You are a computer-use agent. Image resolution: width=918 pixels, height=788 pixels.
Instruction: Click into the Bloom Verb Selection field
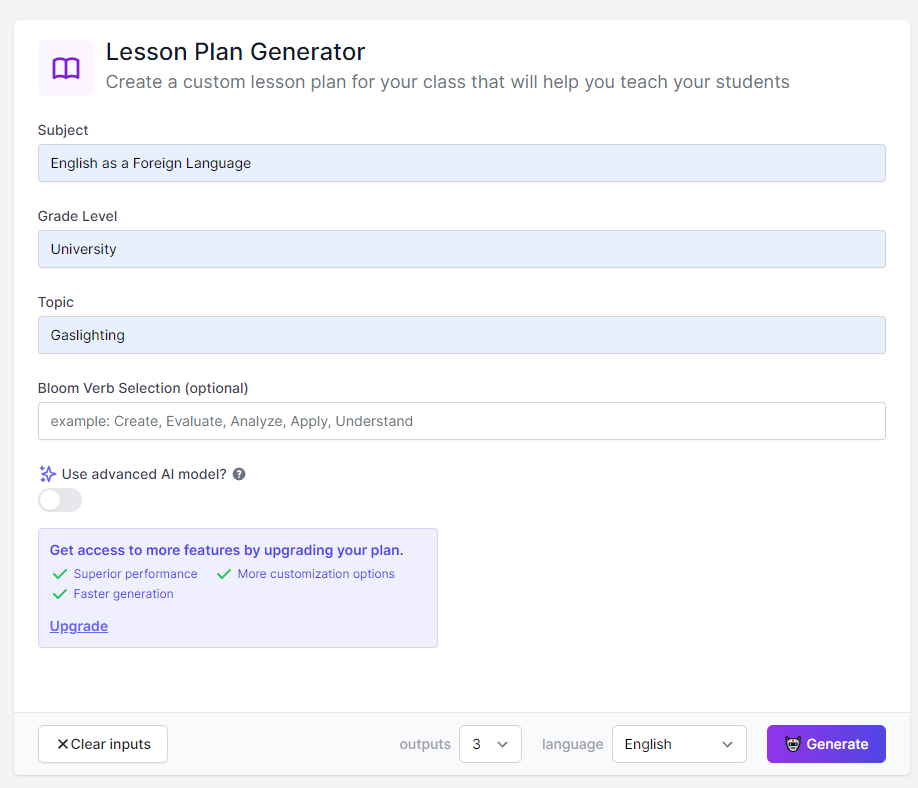[461, 421]
